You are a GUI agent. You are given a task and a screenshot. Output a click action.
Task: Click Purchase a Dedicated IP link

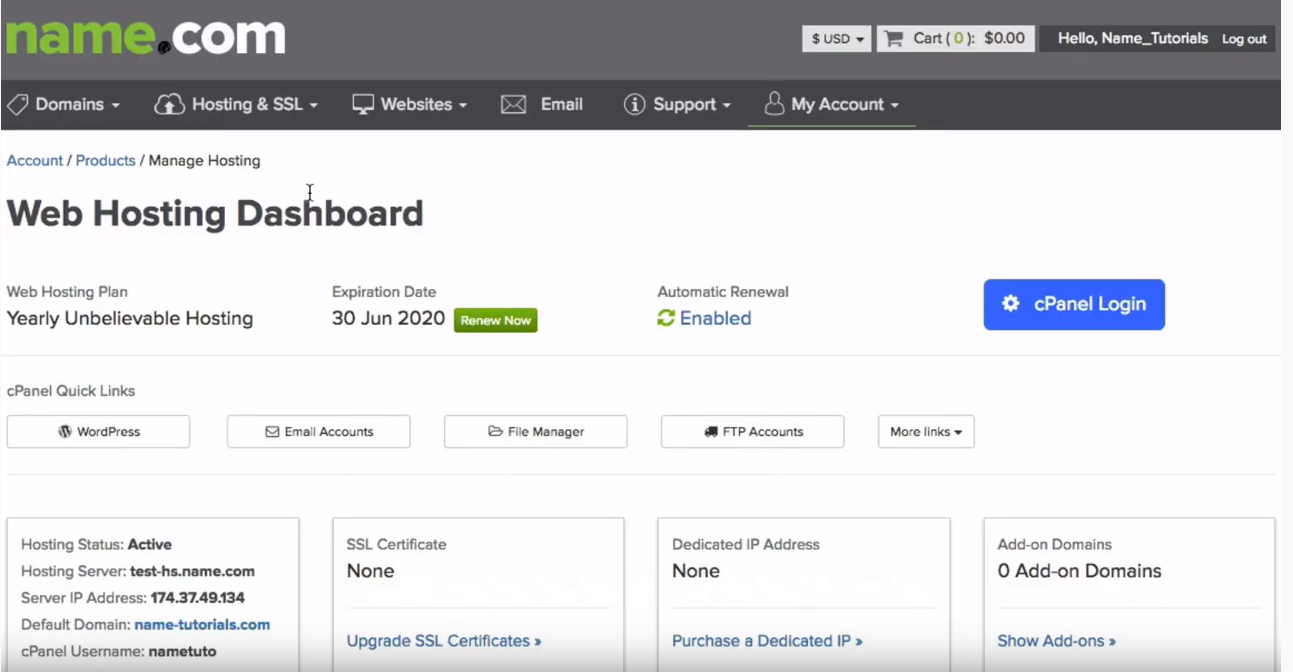[767, 641]
